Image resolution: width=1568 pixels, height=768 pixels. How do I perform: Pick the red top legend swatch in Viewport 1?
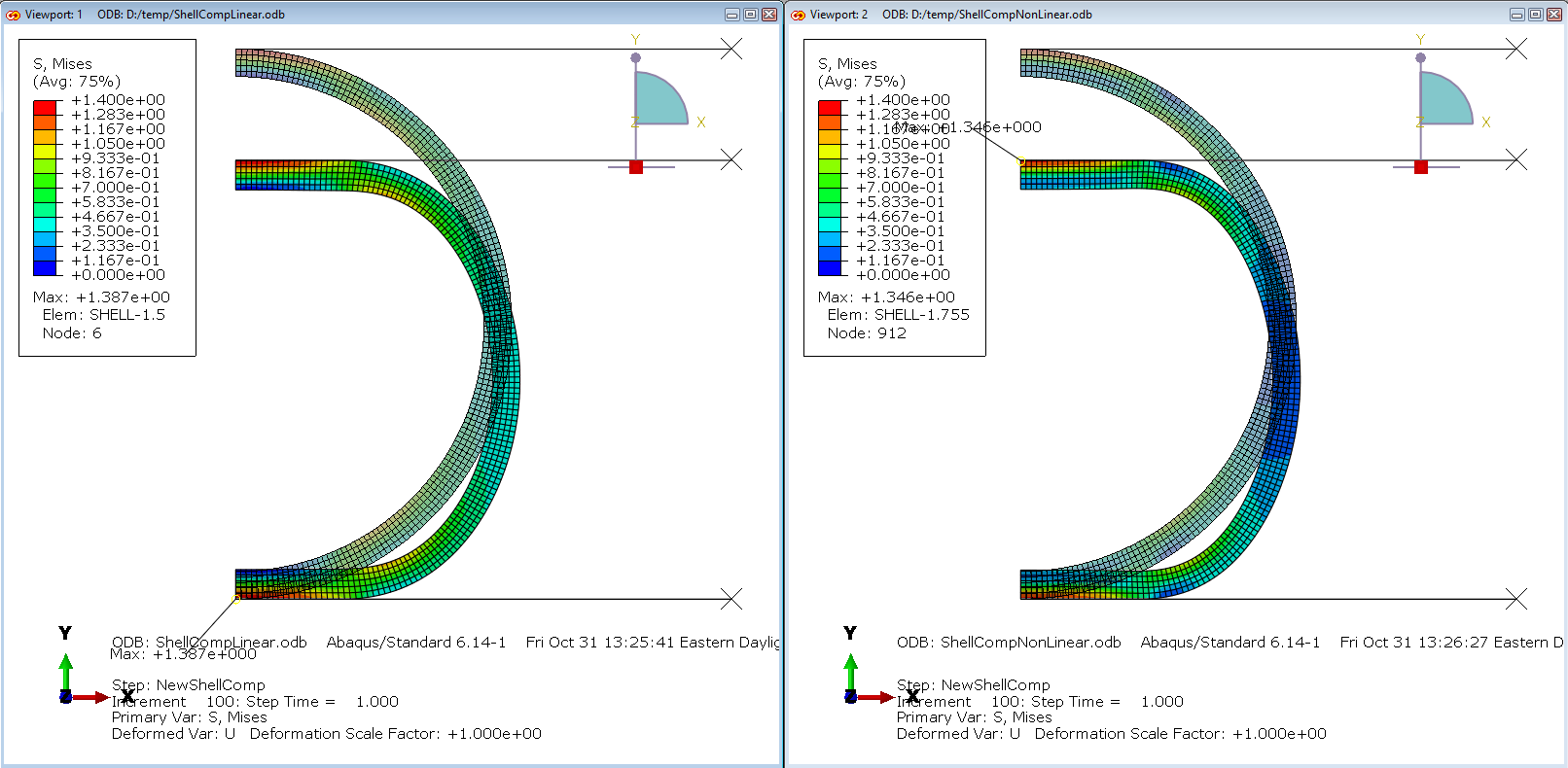click(45, 107)
